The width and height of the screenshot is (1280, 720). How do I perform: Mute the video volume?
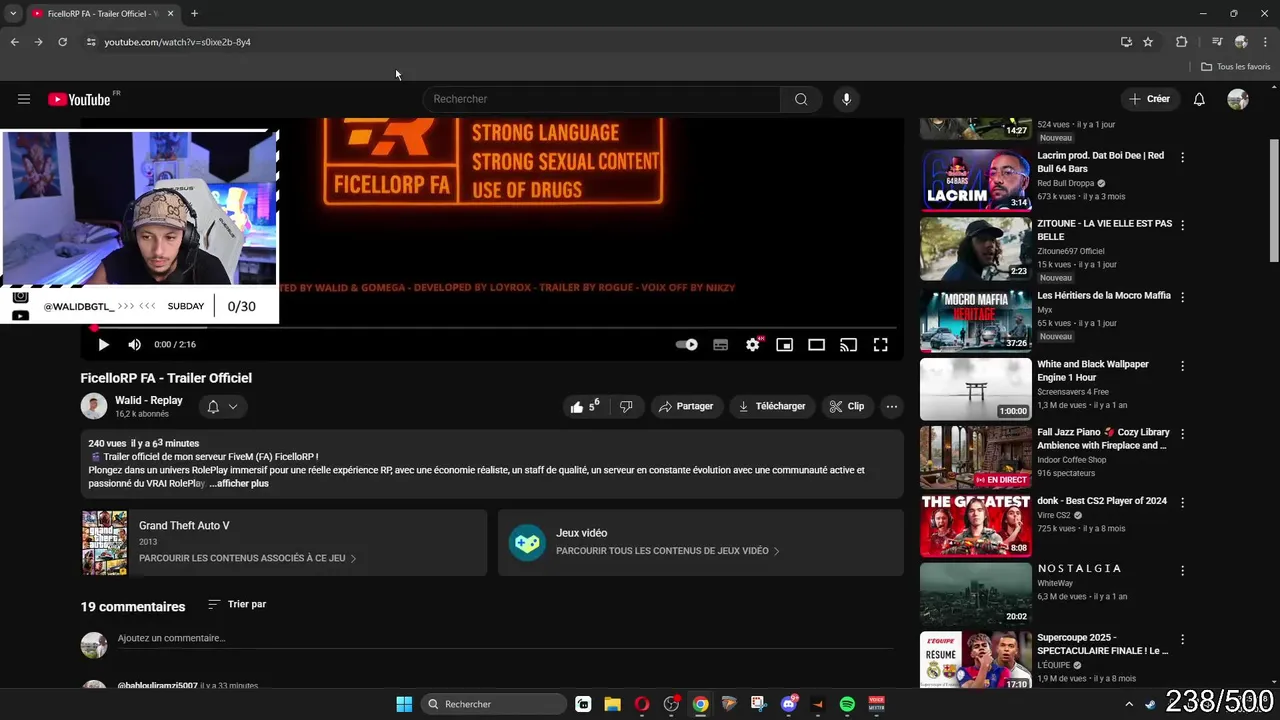134,344
